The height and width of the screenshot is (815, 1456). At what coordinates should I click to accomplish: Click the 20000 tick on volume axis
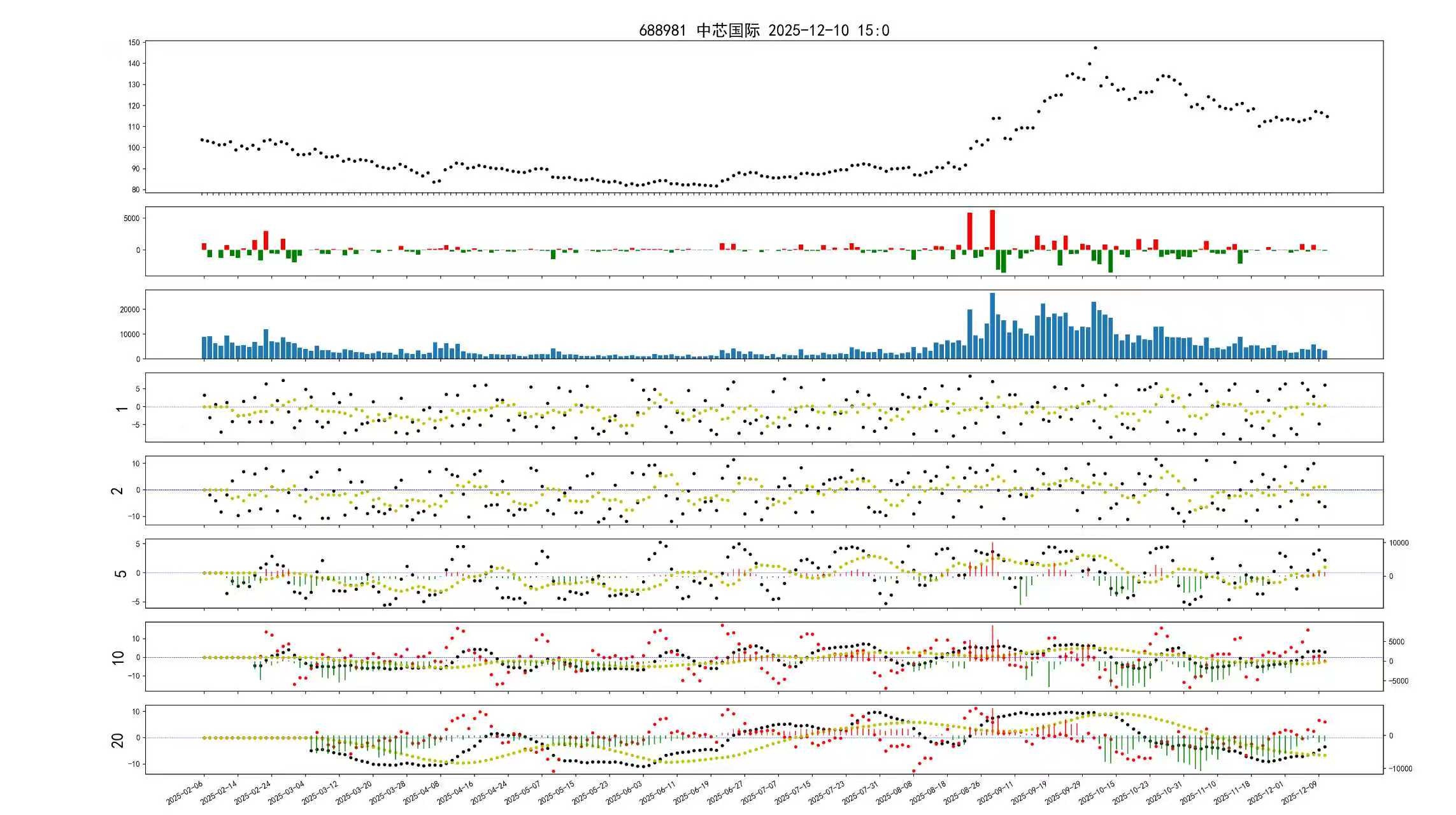click(129, 309)
